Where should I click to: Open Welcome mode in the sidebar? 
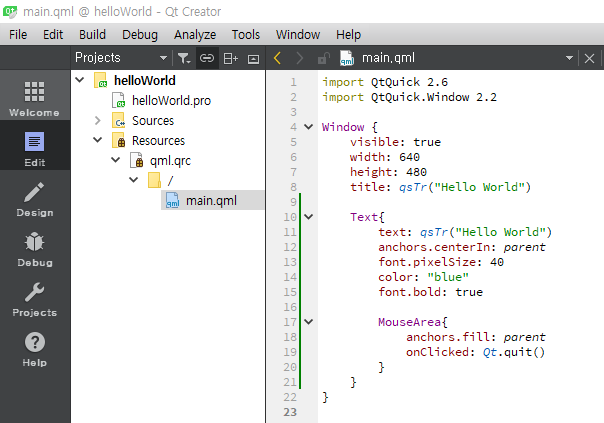(x=34, y=100)
